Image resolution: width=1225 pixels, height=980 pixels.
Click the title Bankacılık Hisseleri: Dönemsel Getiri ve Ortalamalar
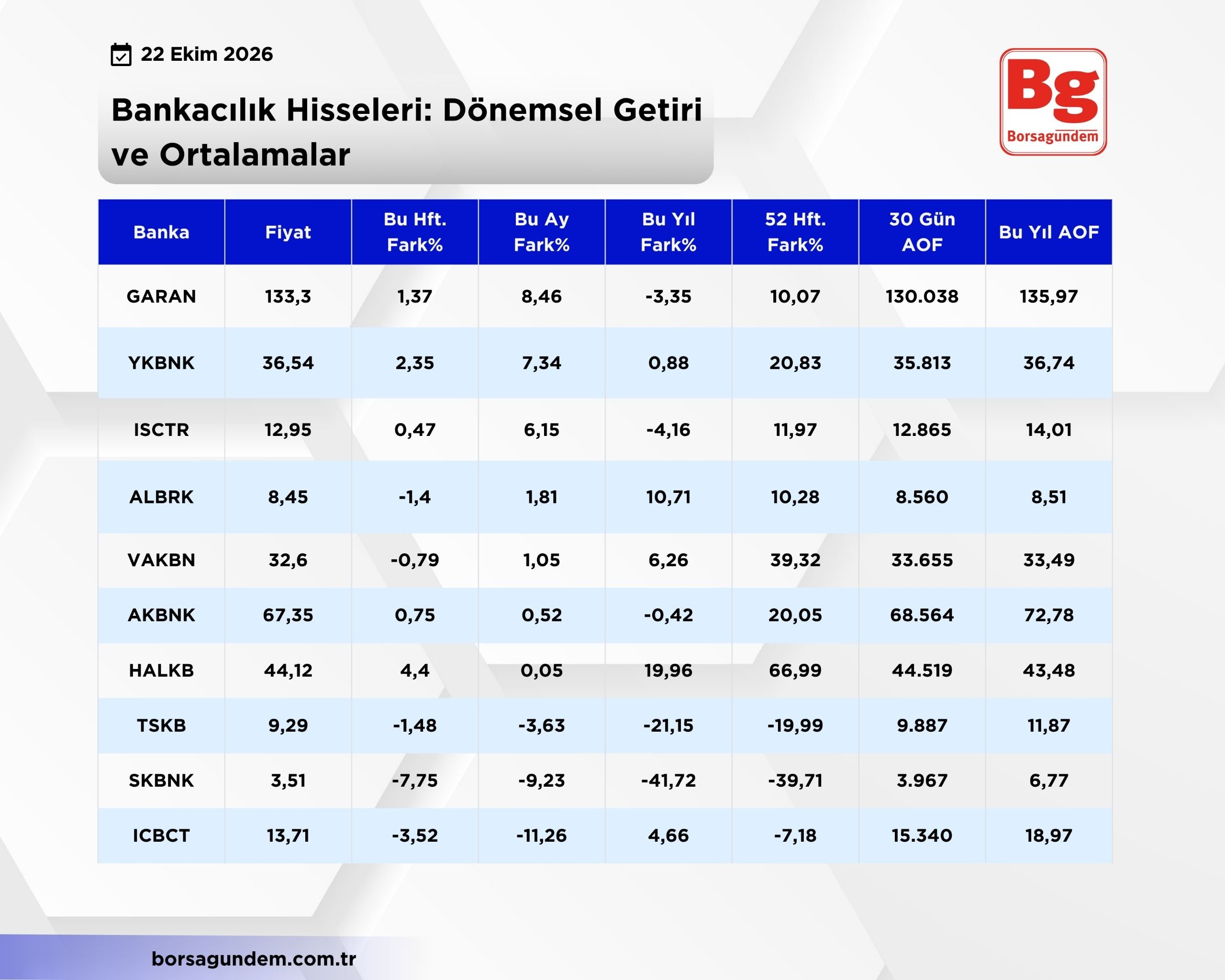pos(406,132)
